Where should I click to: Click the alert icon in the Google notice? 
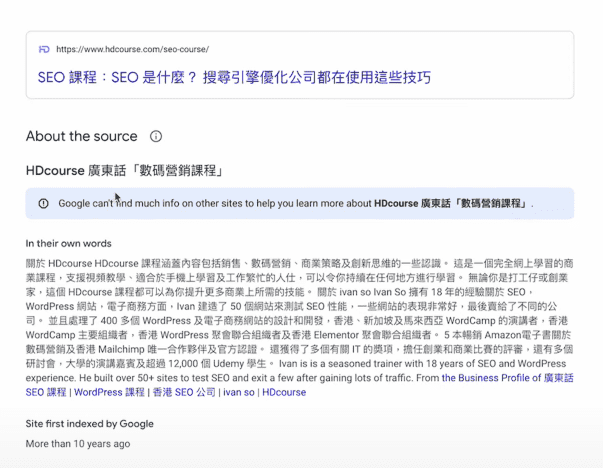[43, 203]
